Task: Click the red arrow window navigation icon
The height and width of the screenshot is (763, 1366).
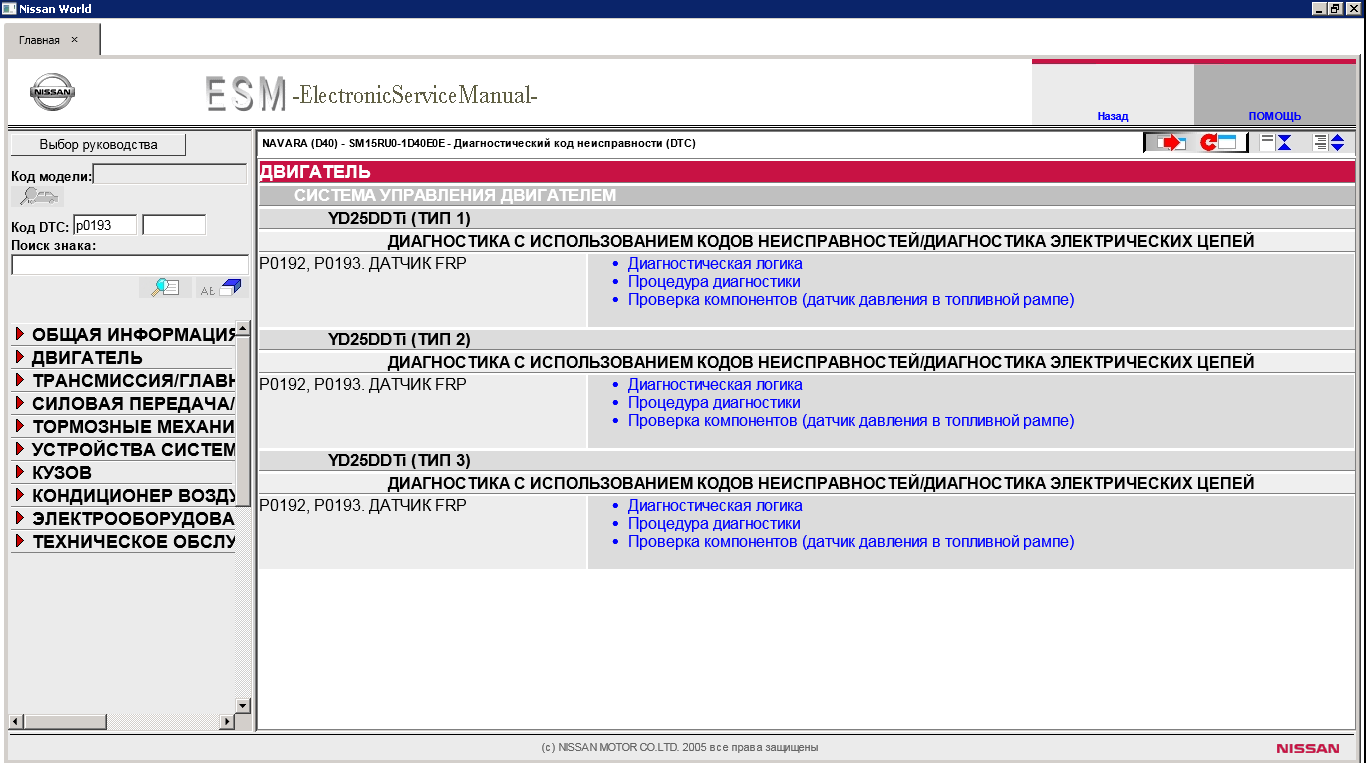Action: click(x=1169, y=143)
